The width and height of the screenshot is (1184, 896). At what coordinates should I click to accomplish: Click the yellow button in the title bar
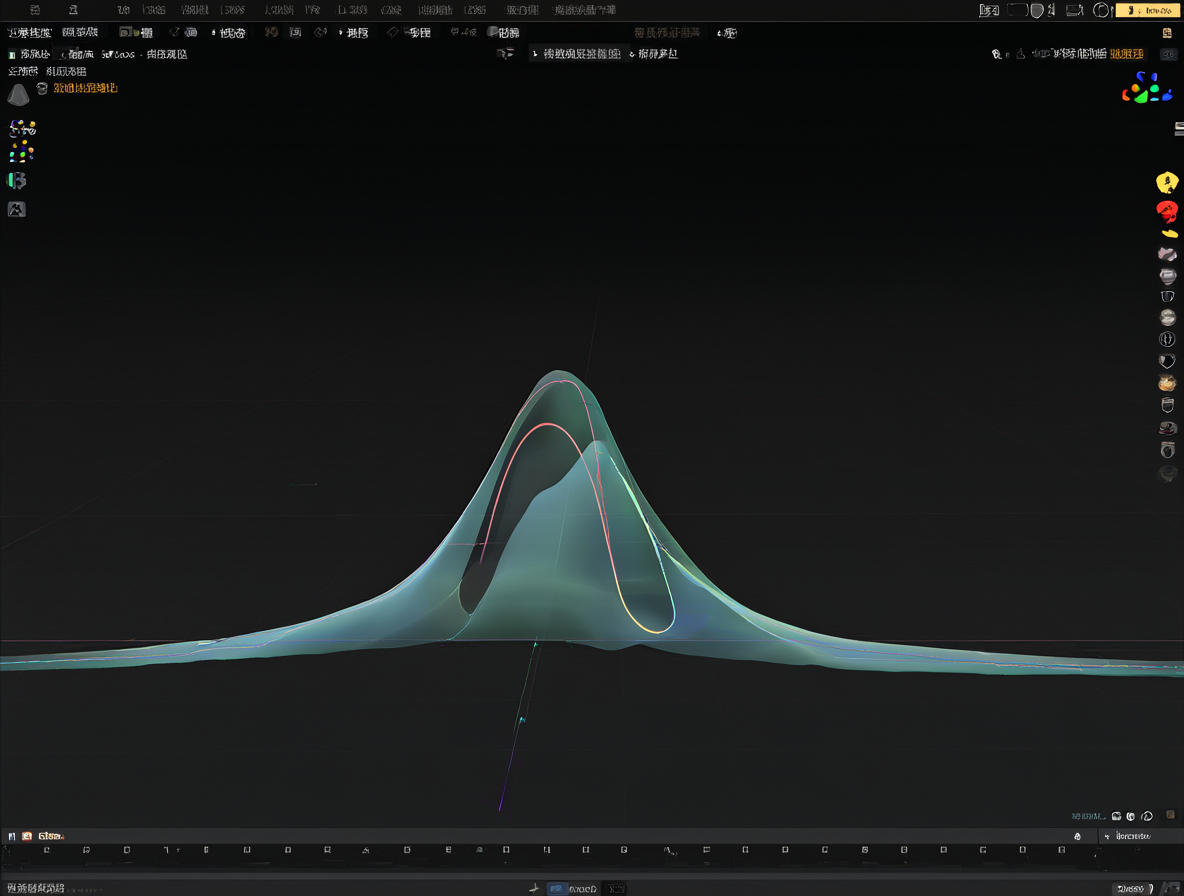1148,11
